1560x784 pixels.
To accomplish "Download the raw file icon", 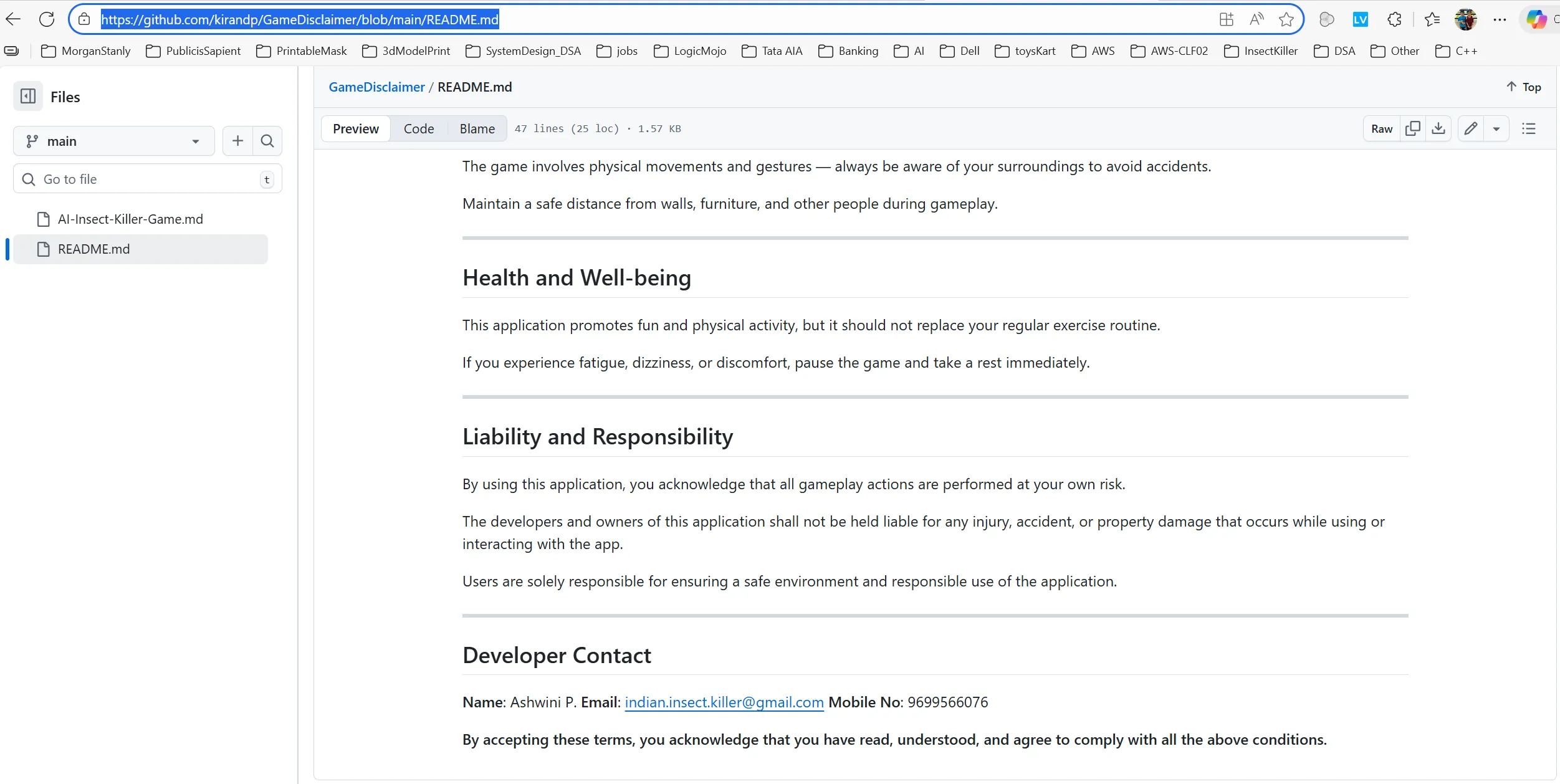I will point(1438,129).
